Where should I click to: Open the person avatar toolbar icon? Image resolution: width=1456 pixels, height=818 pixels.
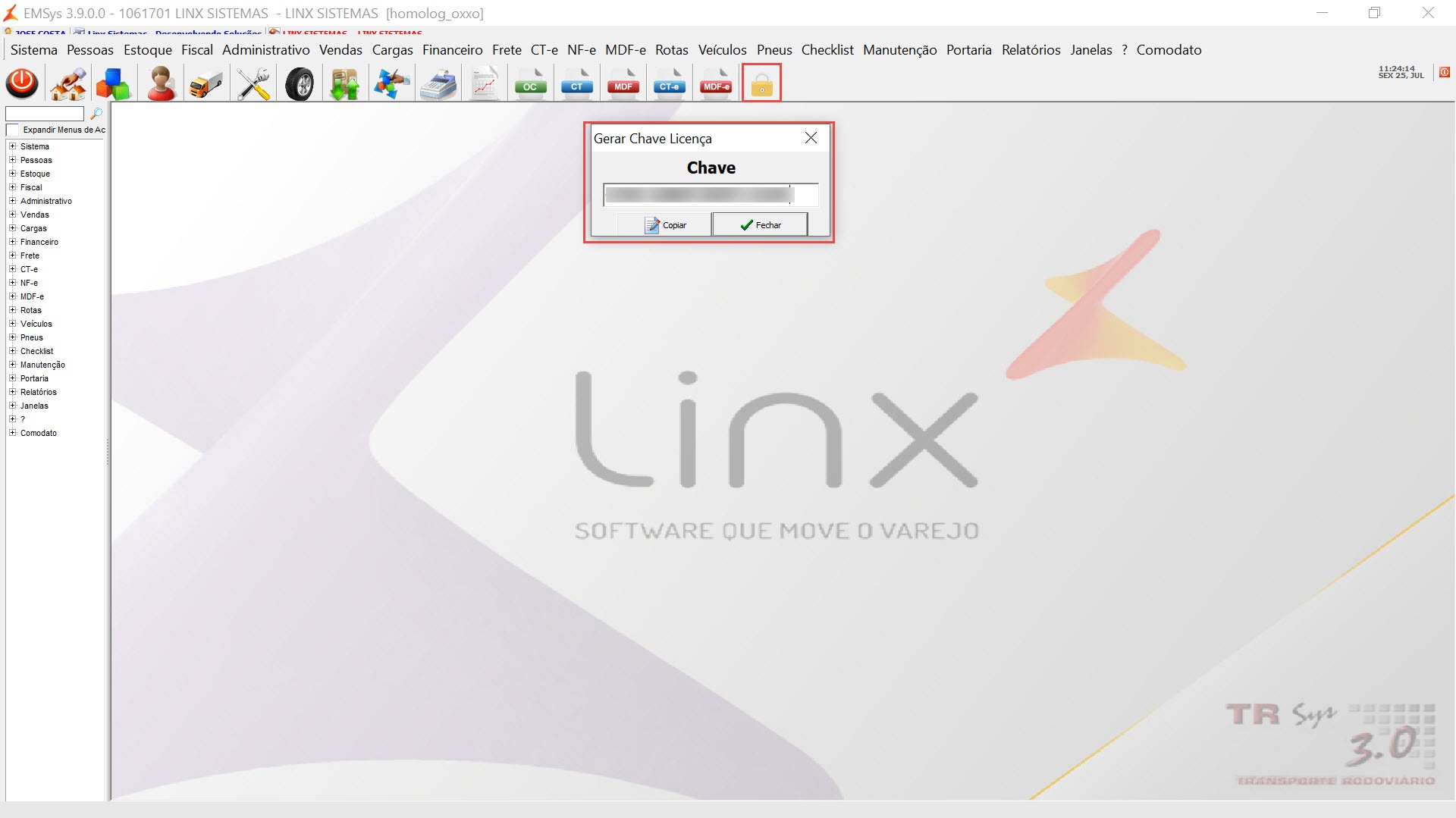click(x=161, y=83)
